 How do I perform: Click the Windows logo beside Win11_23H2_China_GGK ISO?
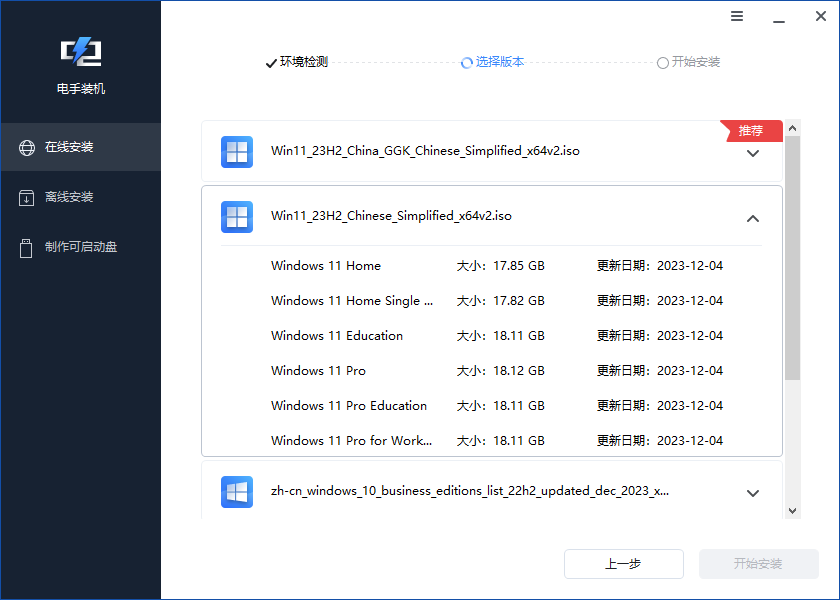tap(237, 152)
